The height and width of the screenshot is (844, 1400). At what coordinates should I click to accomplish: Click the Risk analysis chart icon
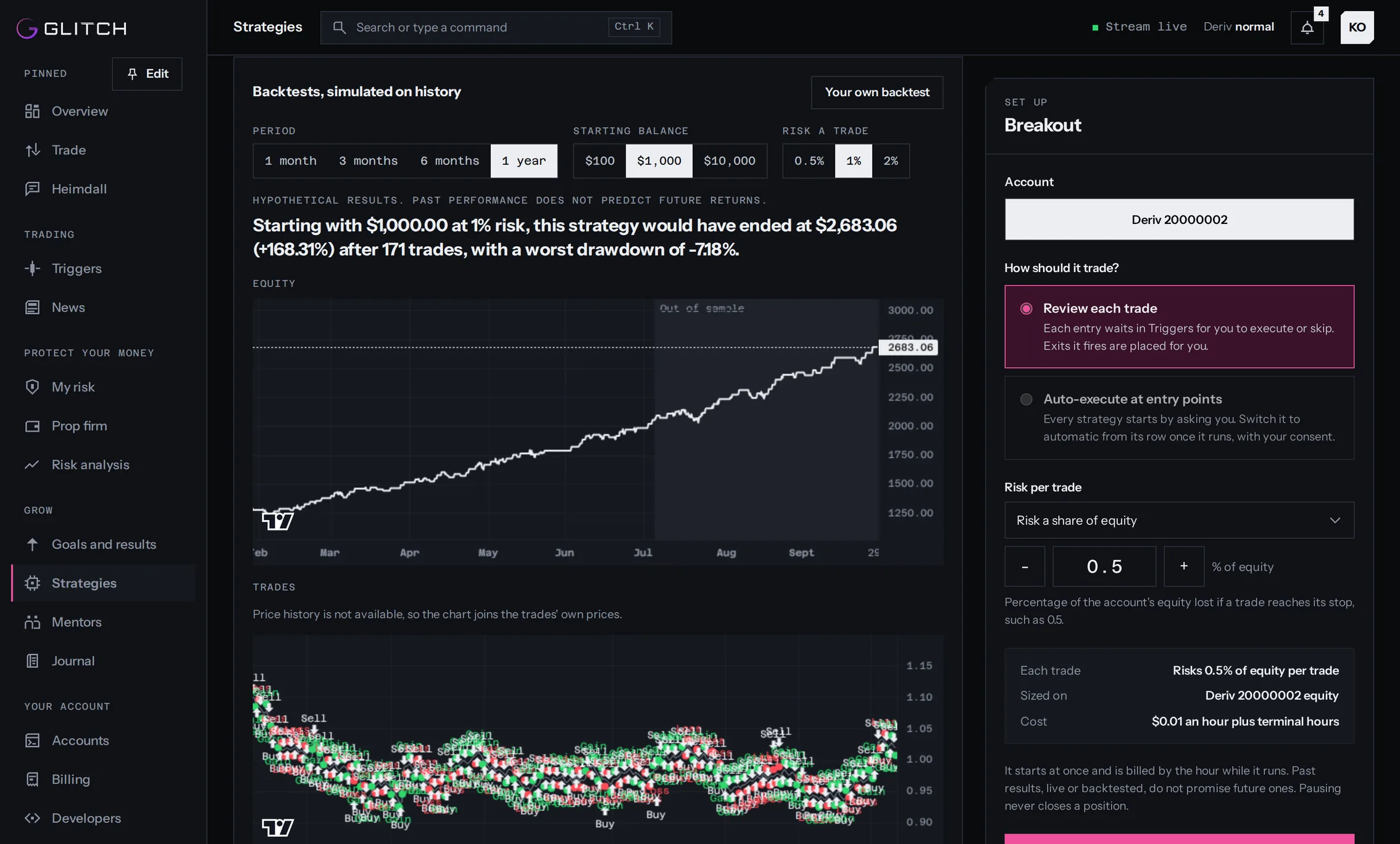(32, 465)
